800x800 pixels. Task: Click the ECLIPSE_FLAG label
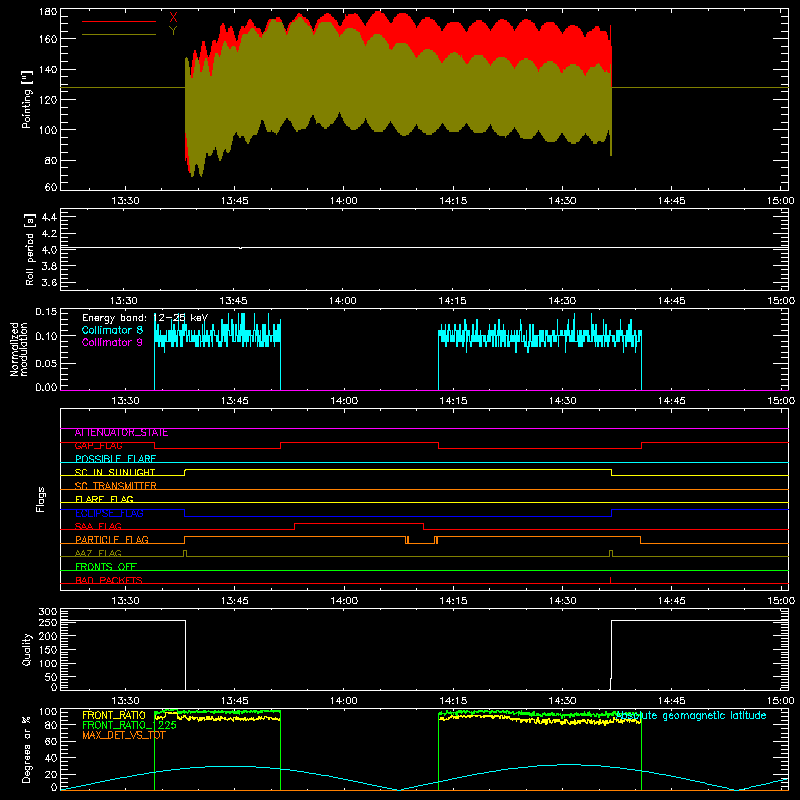point(109,513)
